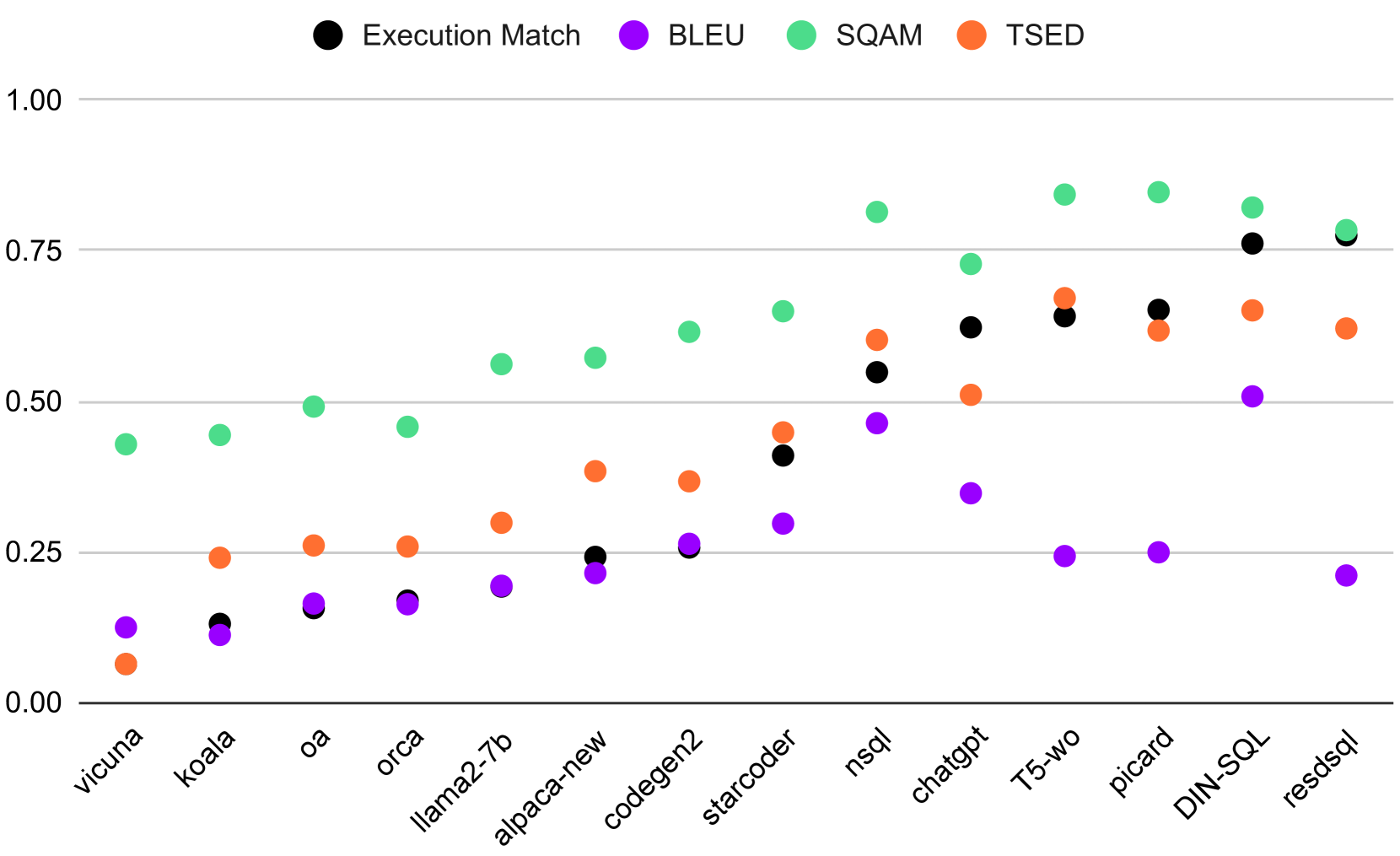Click the 0.50 y-axis tick label

pos(34,402)
